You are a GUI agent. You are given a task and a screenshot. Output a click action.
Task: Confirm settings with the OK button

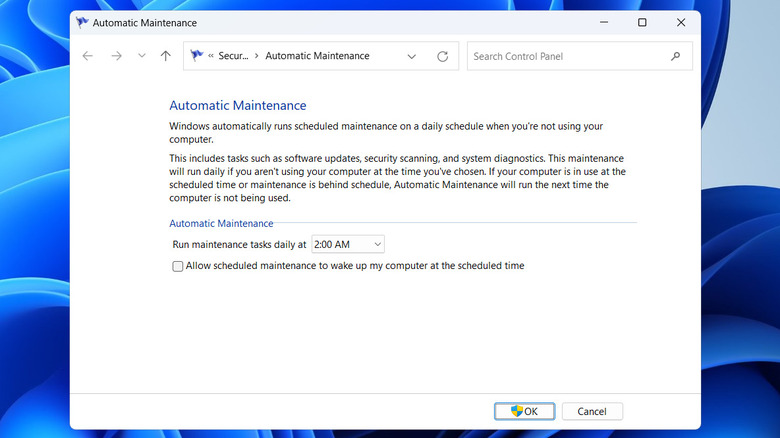pyautogui.click(x=524, y=411)
